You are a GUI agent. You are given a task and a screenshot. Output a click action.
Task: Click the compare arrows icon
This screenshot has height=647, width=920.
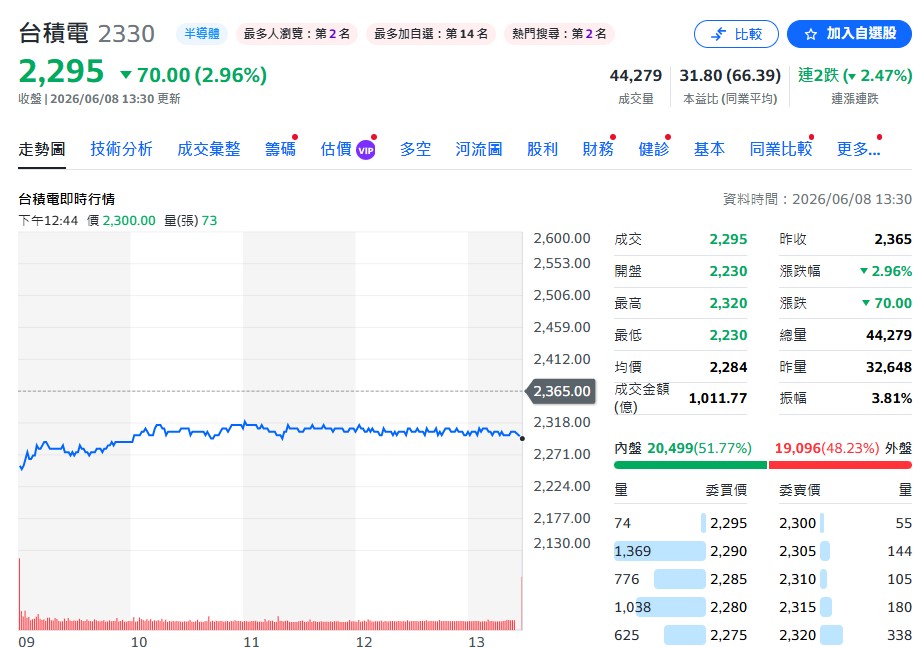[718, 35]
